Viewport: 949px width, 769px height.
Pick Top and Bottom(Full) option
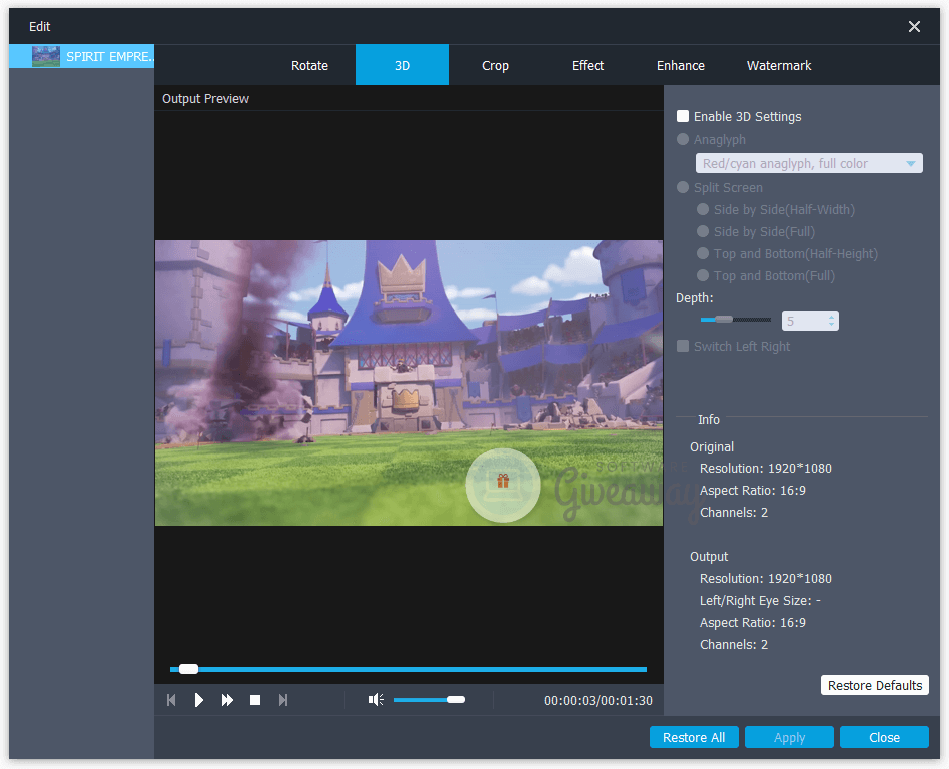[703, 275]
